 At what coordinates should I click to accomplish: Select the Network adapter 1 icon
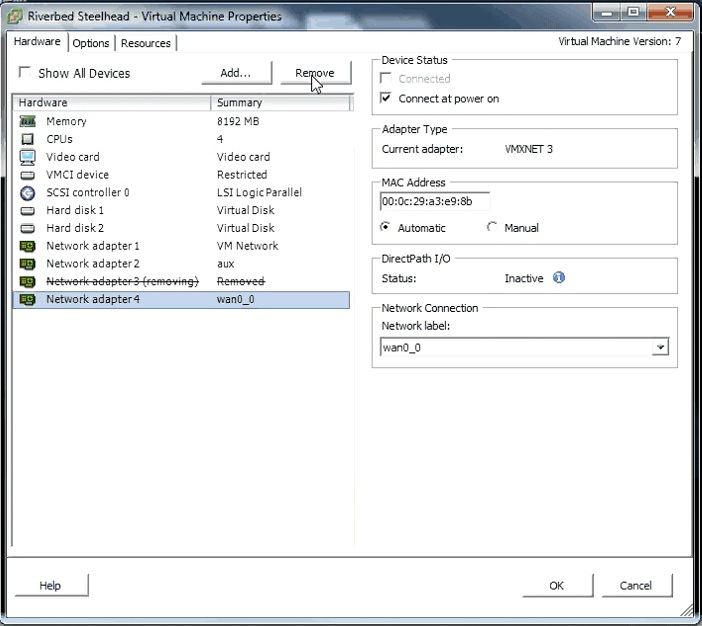[x=27, y=246]
